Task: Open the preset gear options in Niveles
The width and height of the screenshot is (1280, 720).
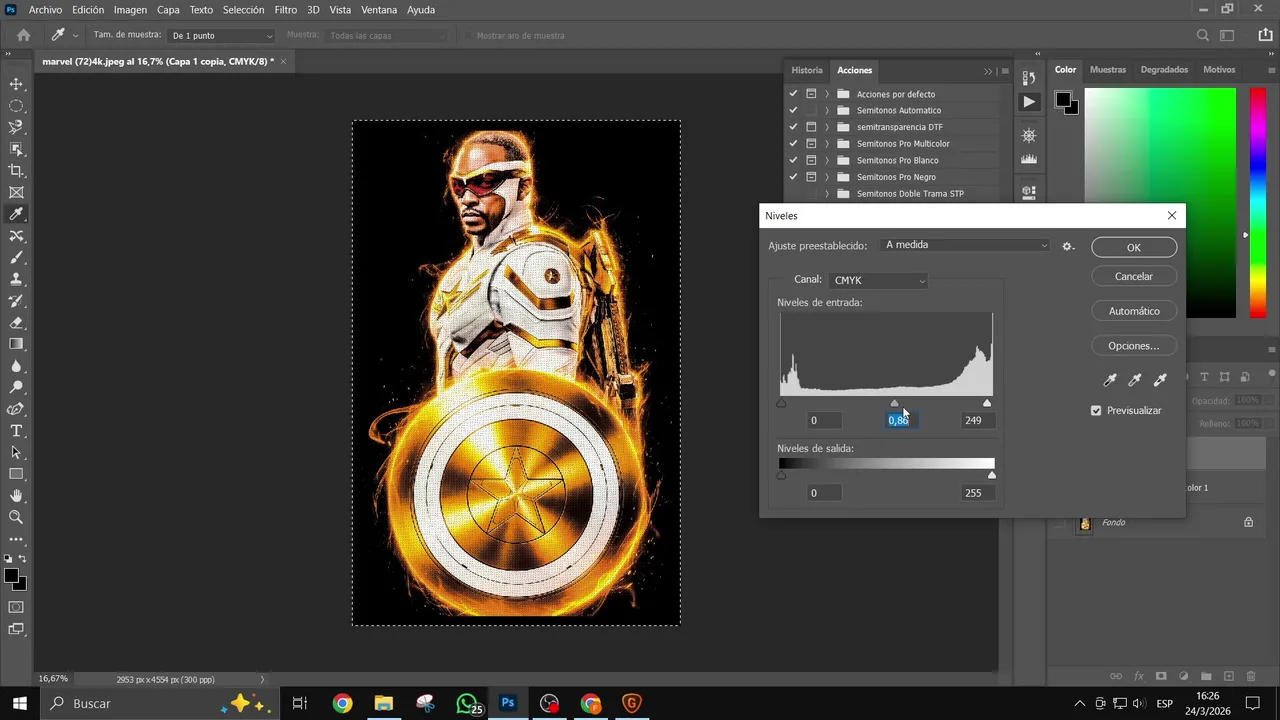Action: click(x=1068, y=246)
